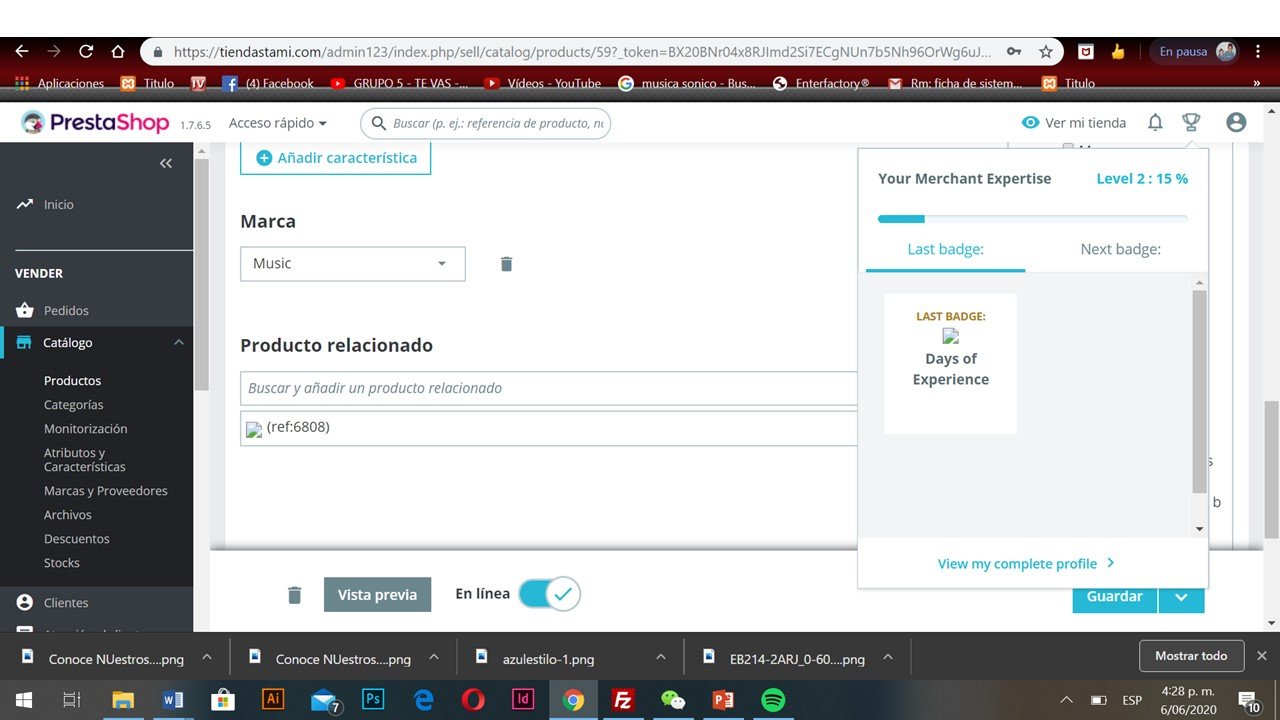Click the Chrome address bar URL
1280x720 pixels.
point(582,51)
